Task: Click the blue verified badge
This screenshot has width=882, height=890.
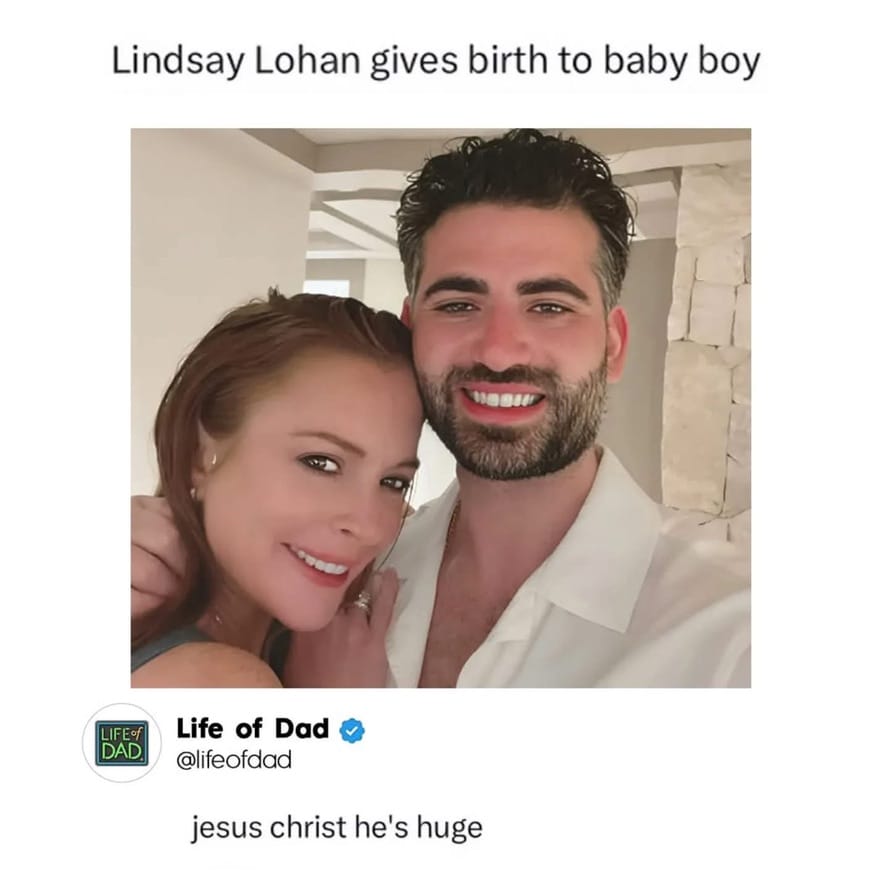Action: (x=352, y=730)
